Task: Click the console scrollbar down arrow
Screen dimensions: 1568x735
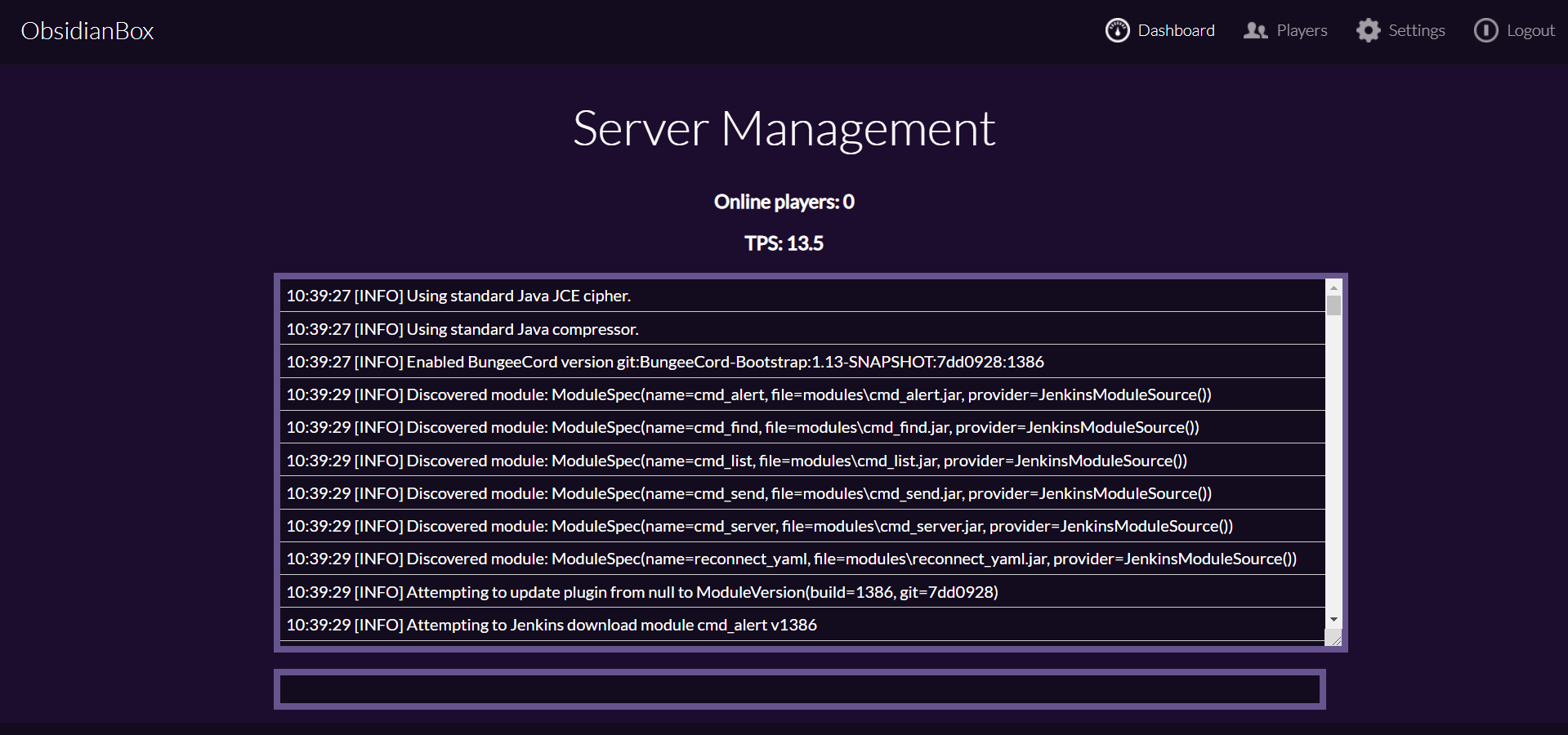Action: pos(1333,621)
